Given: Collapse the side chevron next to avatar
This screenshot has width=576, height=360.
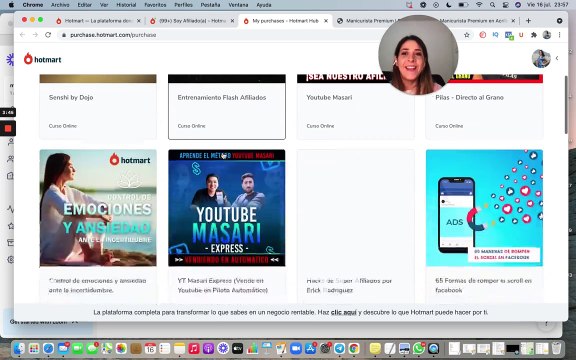Looking at the screenshot, I should tap(557, 58).
